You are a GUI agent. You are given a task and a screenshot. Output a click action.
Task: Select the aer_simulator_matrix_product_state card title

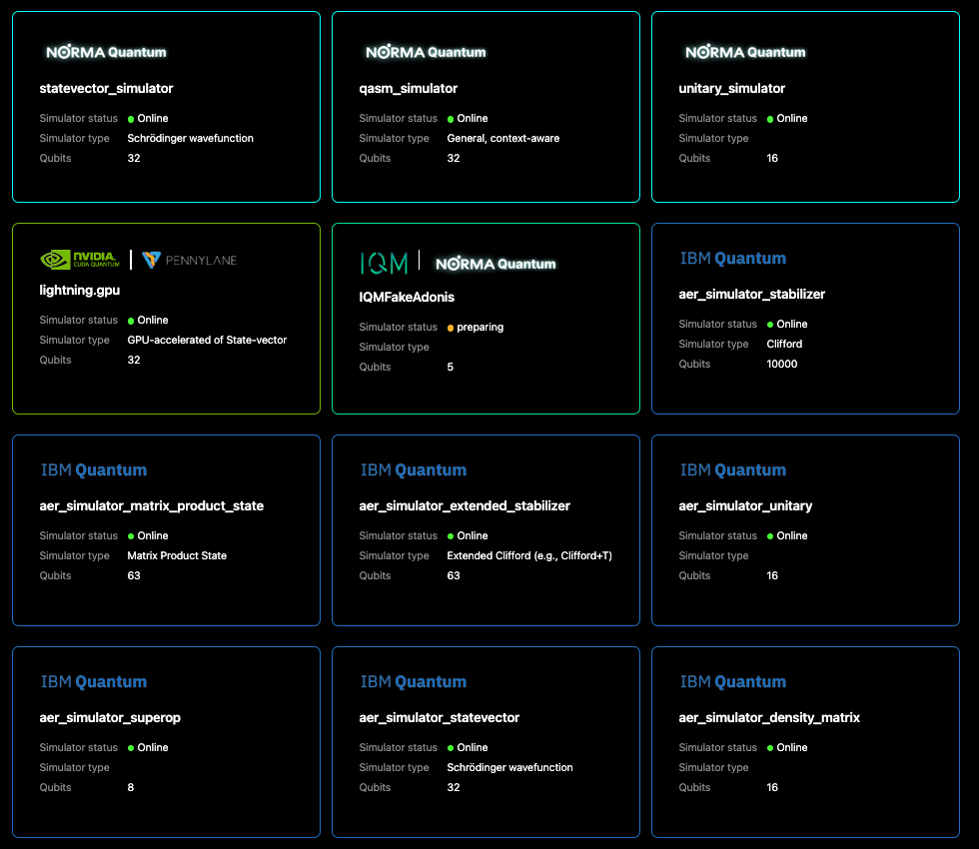(152, 506)
